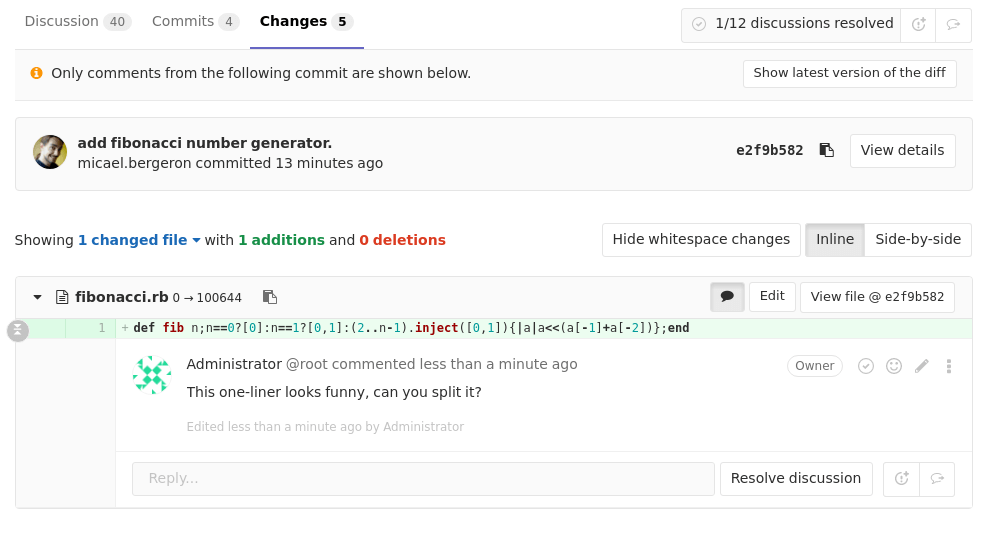Add emoji reaction to Administrator's comment
982x538 pixels.
click(894, 366)
